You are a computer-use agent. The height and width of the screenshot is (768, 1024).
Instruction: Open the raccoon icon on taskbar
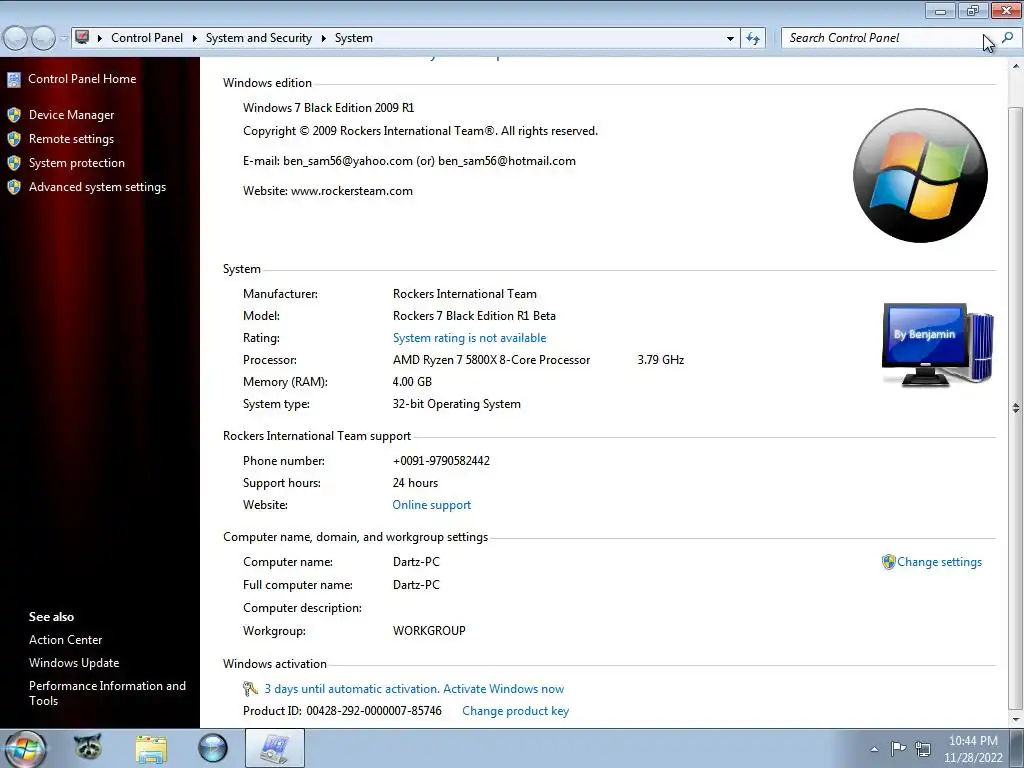[88, 748]
